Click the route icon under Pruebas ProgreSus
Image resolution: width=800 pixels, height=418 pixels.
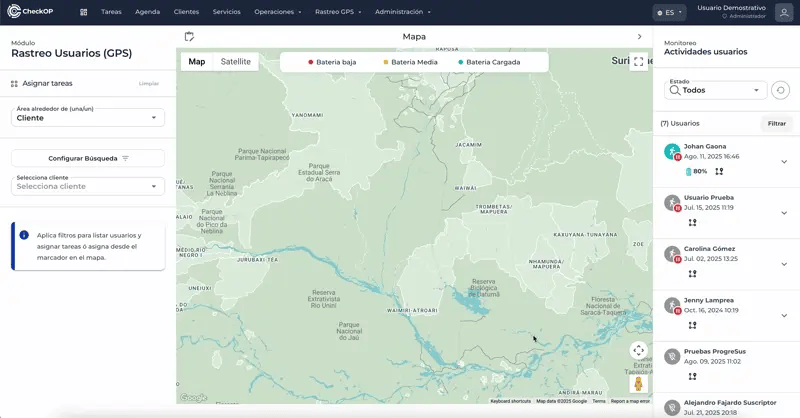point(692,376)
